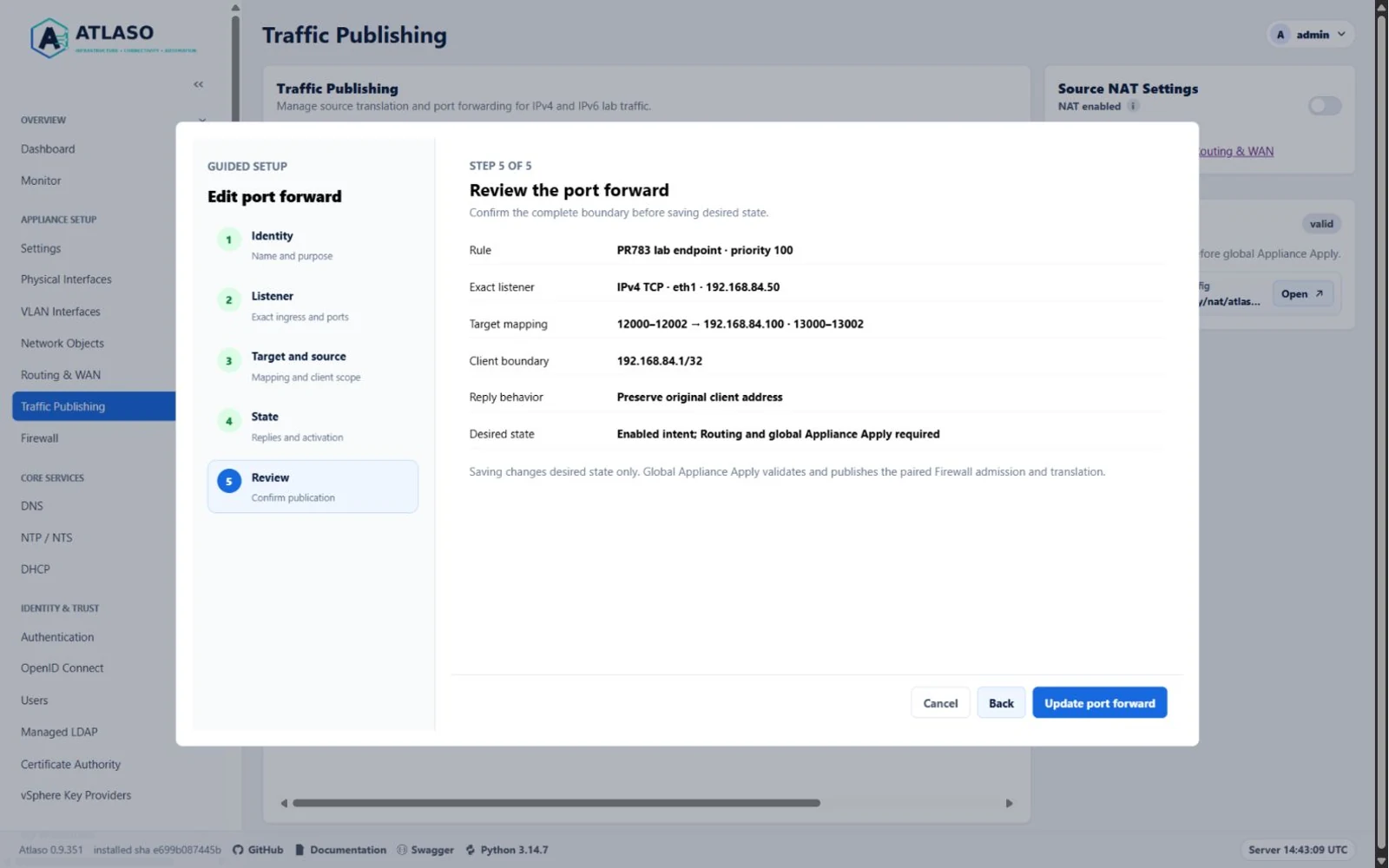
Task: Click the GitHub footer icon link
Action: click(x=258, y=850)
